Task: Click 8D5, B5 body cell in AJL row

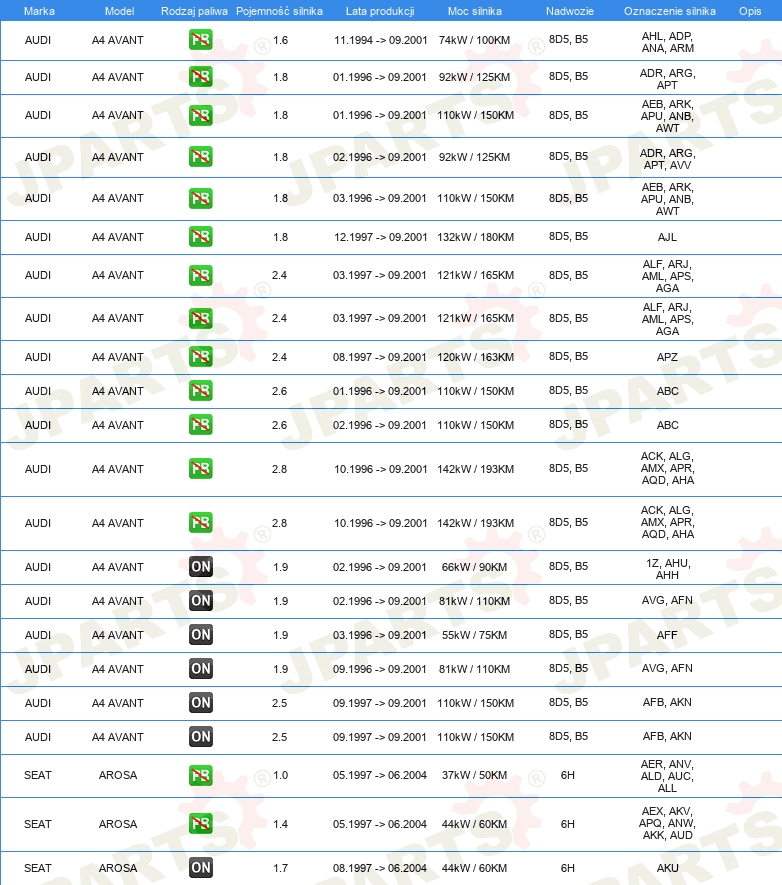Action: 568,236
